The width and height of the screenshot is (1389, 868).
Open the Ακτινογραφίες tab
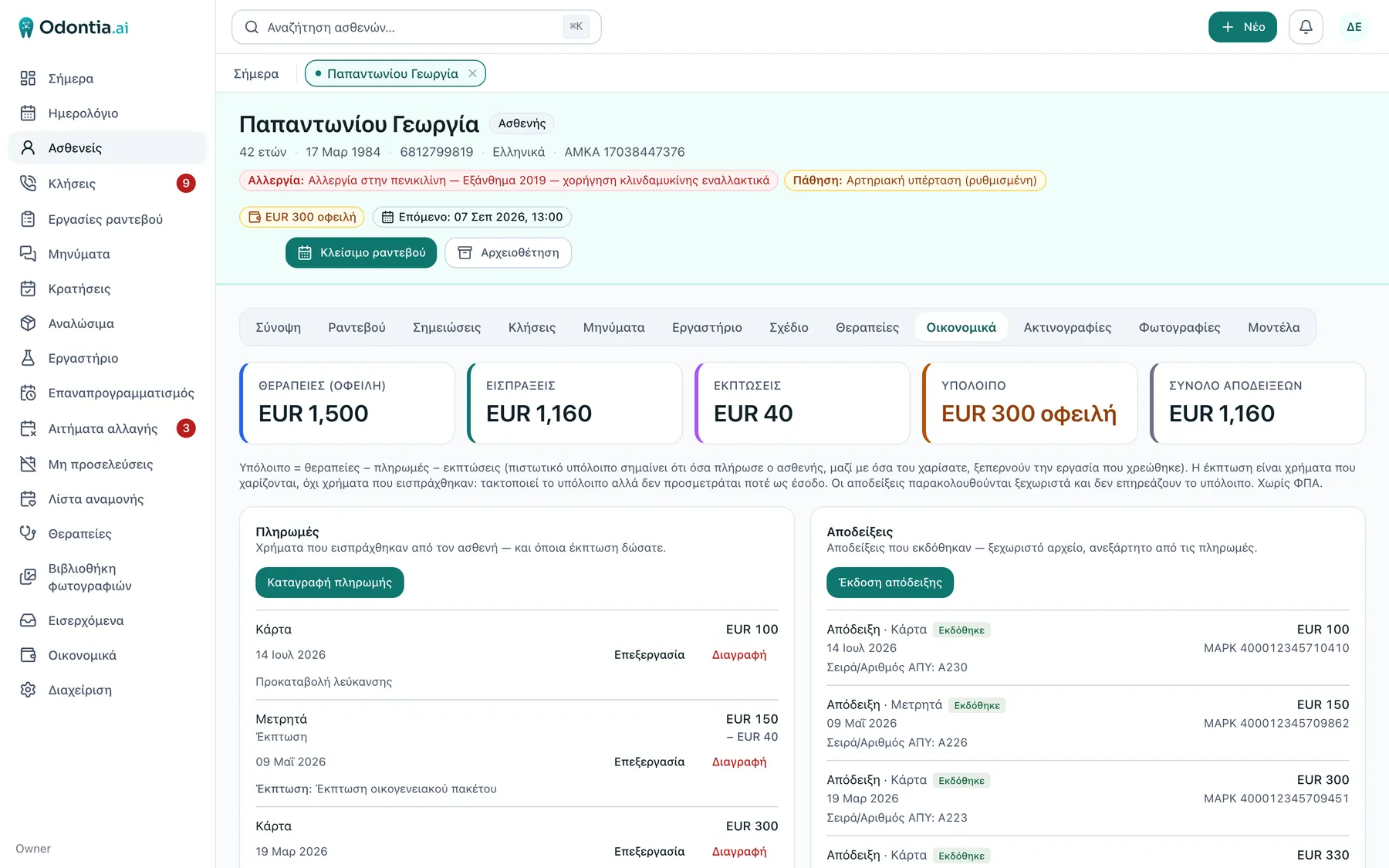pos(1067,327)
